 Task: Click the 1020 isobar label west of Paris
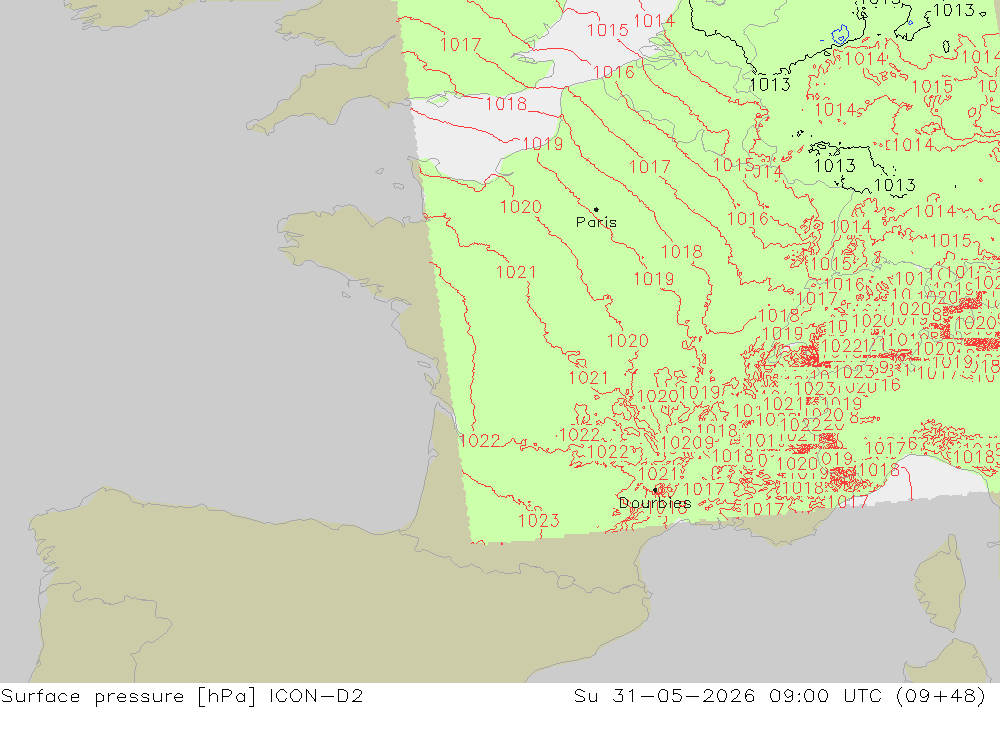tap(520, 207)
